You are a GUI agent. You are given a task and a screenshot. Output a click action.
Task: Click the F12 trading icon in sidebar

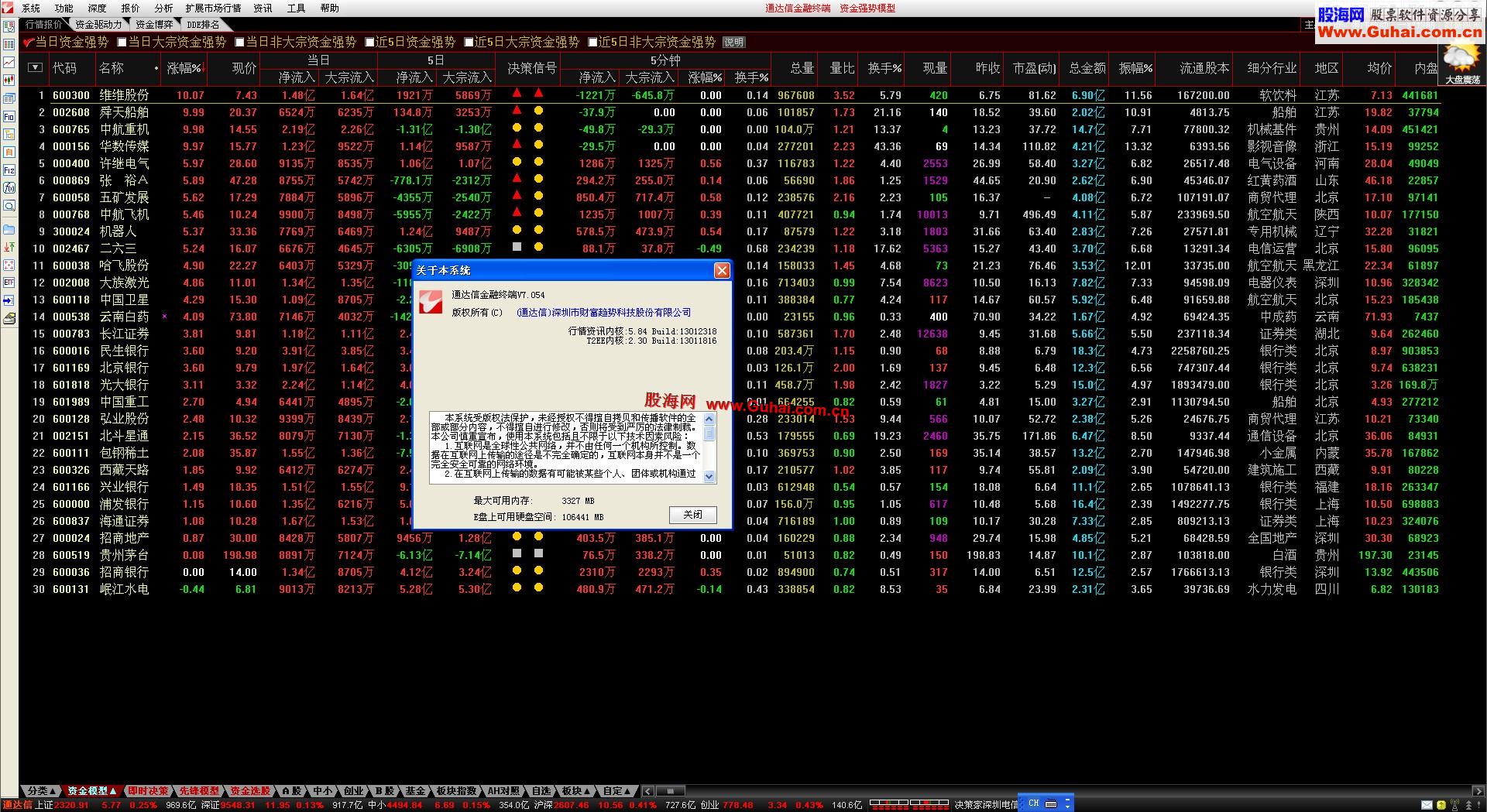(9, 170)
